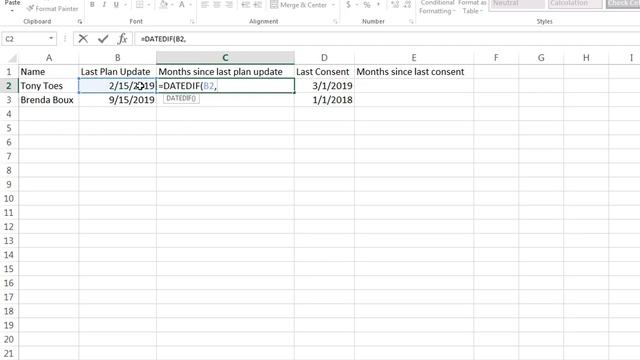Open Font settings dialog launcher

pyautogui.click(x=192, y=22)
